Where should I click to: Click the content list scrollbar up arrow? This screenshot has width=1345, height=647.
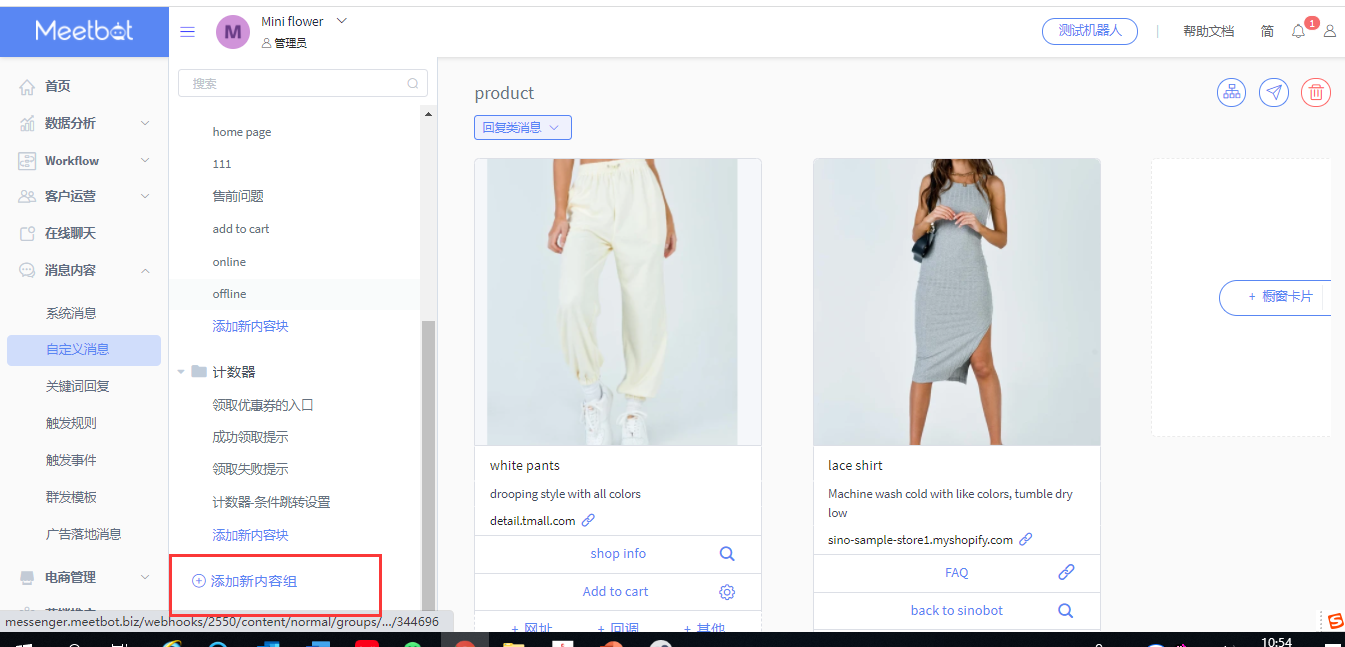click(429, 114)
